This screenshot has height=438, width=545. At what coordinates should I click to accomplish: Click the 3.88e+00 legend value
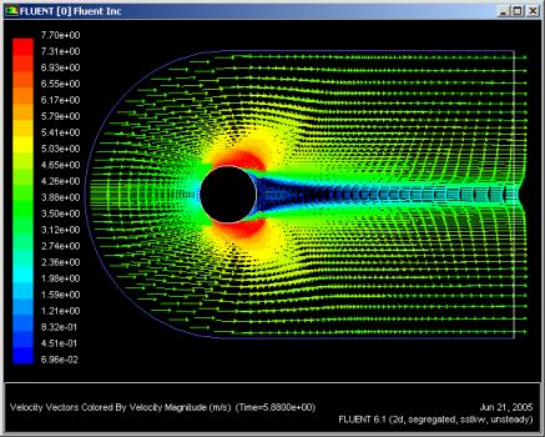click(60, 197)
